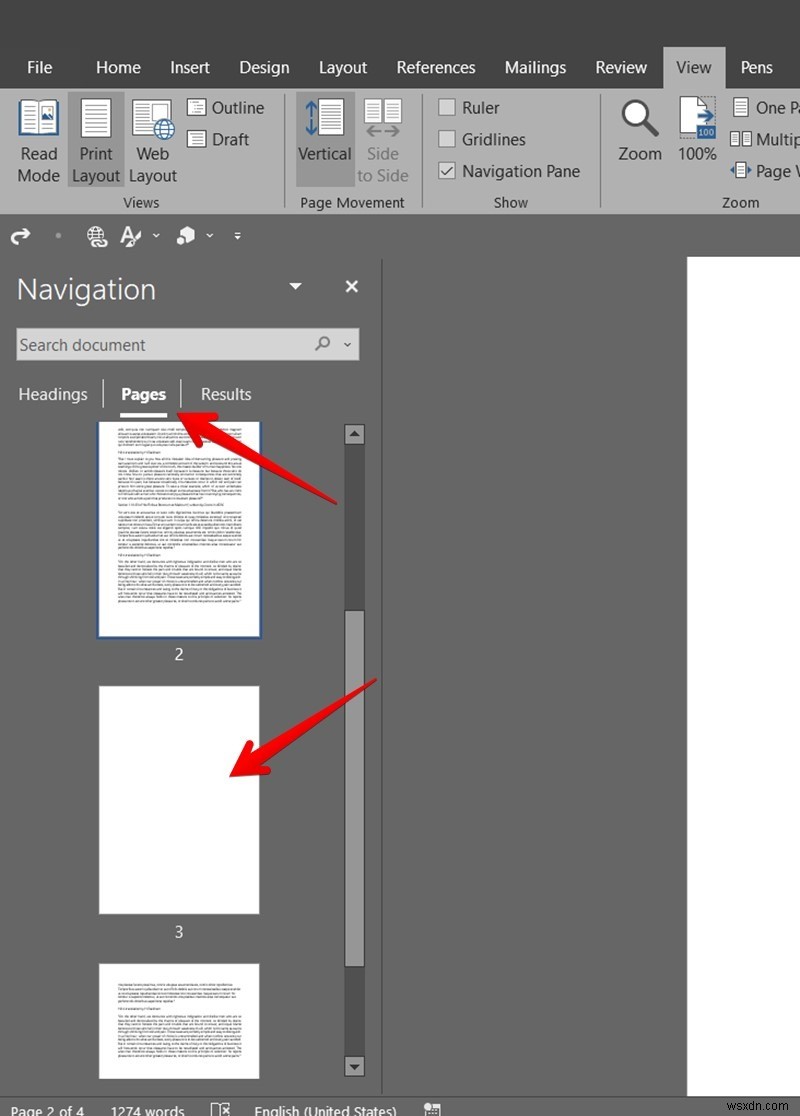Set zoom to 100%
This screenshot has height=1116, width=800.
696,130
